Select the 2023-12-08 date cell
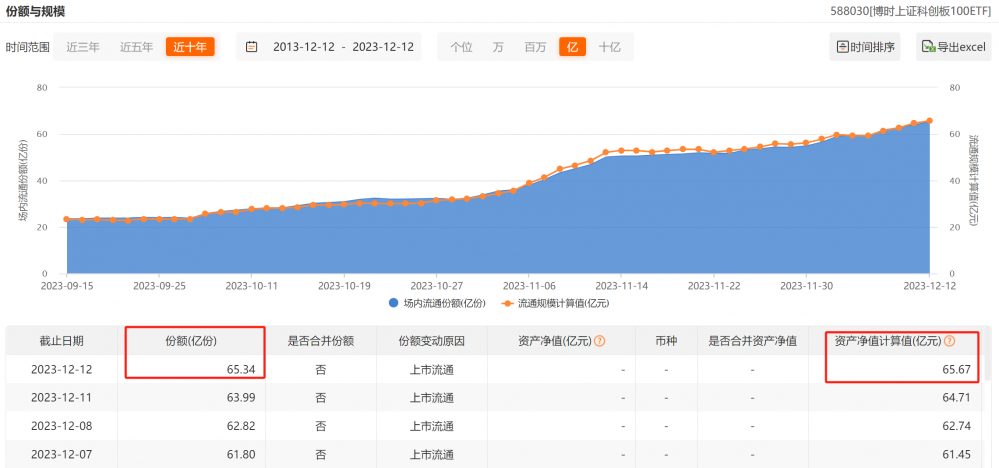This screenshot has width=999, height=468. pyautogui.click(x=61, y=426)
